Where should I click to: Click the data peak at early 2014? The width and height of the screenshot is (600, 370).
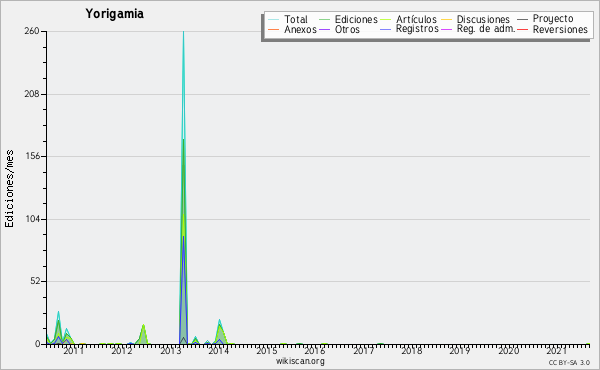pos(220,321)
